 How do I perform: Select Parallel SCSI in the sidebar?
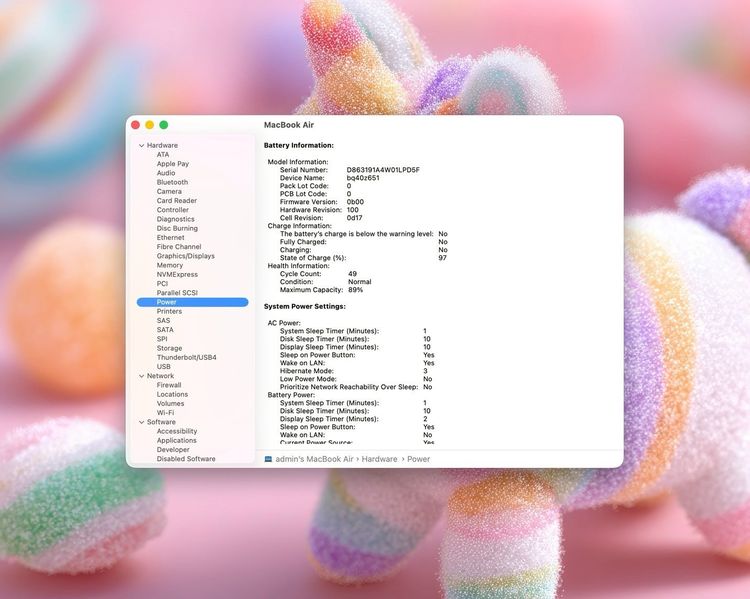coord(177,293)
